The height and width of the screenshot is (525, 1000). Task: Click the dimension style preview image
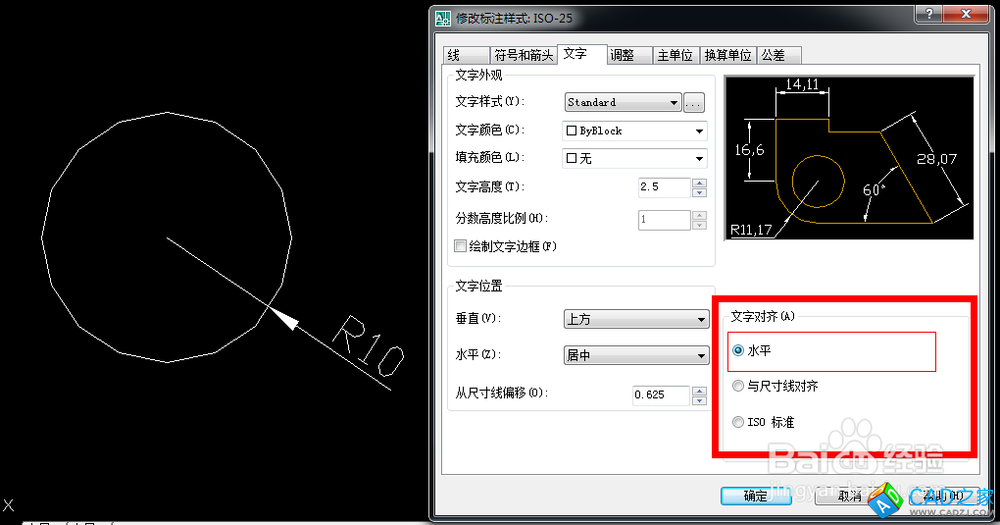click(x=848, y=158)
